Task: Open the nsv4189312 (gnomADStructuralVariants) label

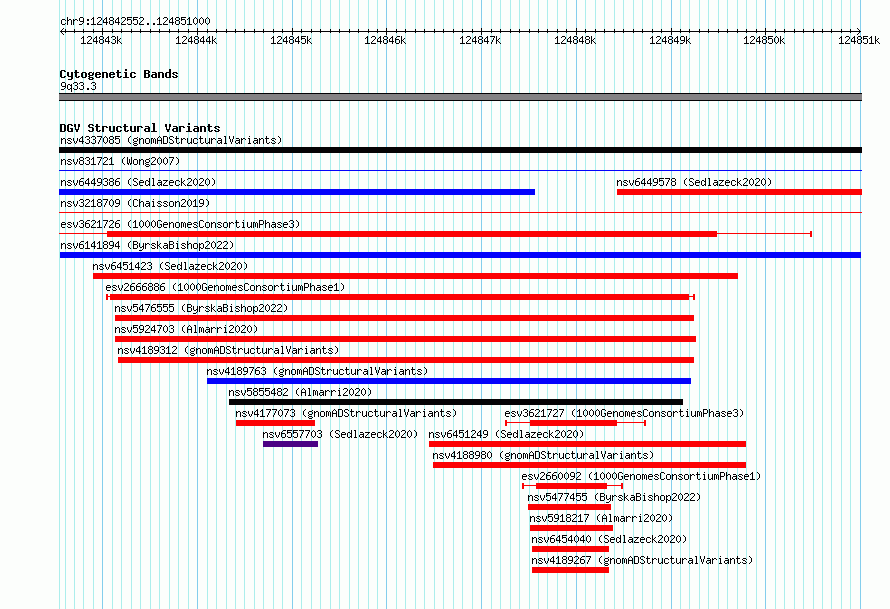Action: pos(228,350)
